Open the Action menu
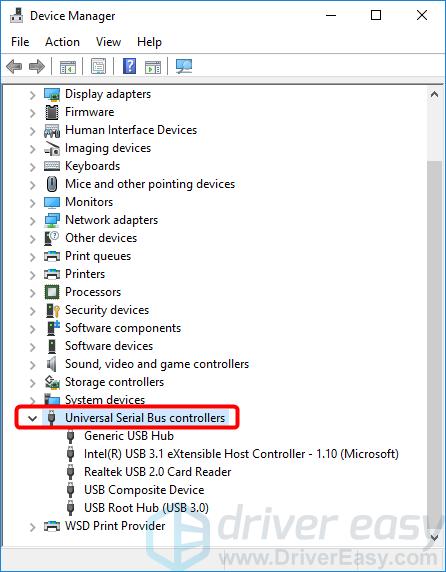The image size is (446, 572). click(62, 42)
